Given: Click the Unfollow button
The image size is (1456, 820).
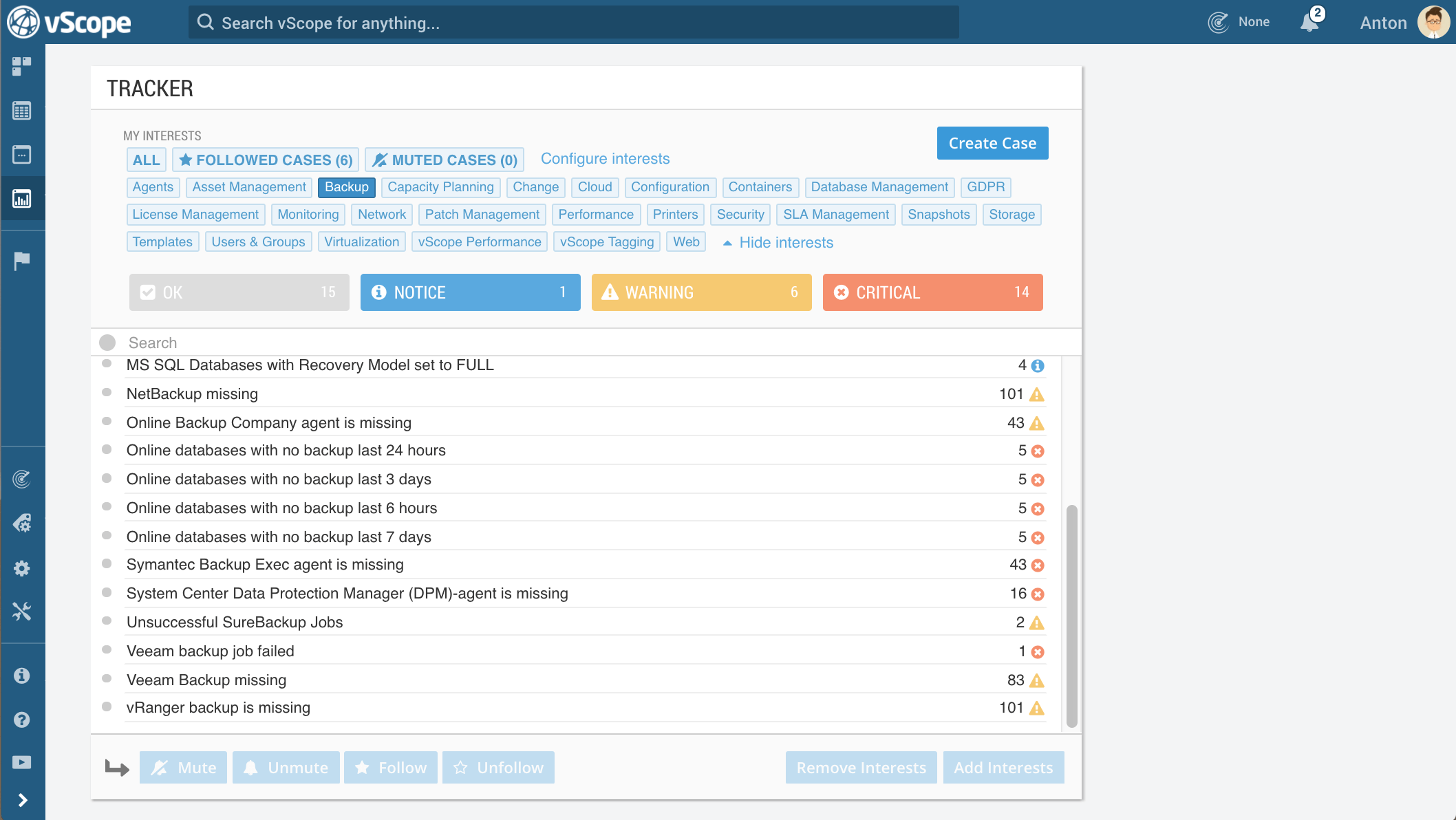Looking at the screenshot, I should pyautogui.click(x=498, y=768).
